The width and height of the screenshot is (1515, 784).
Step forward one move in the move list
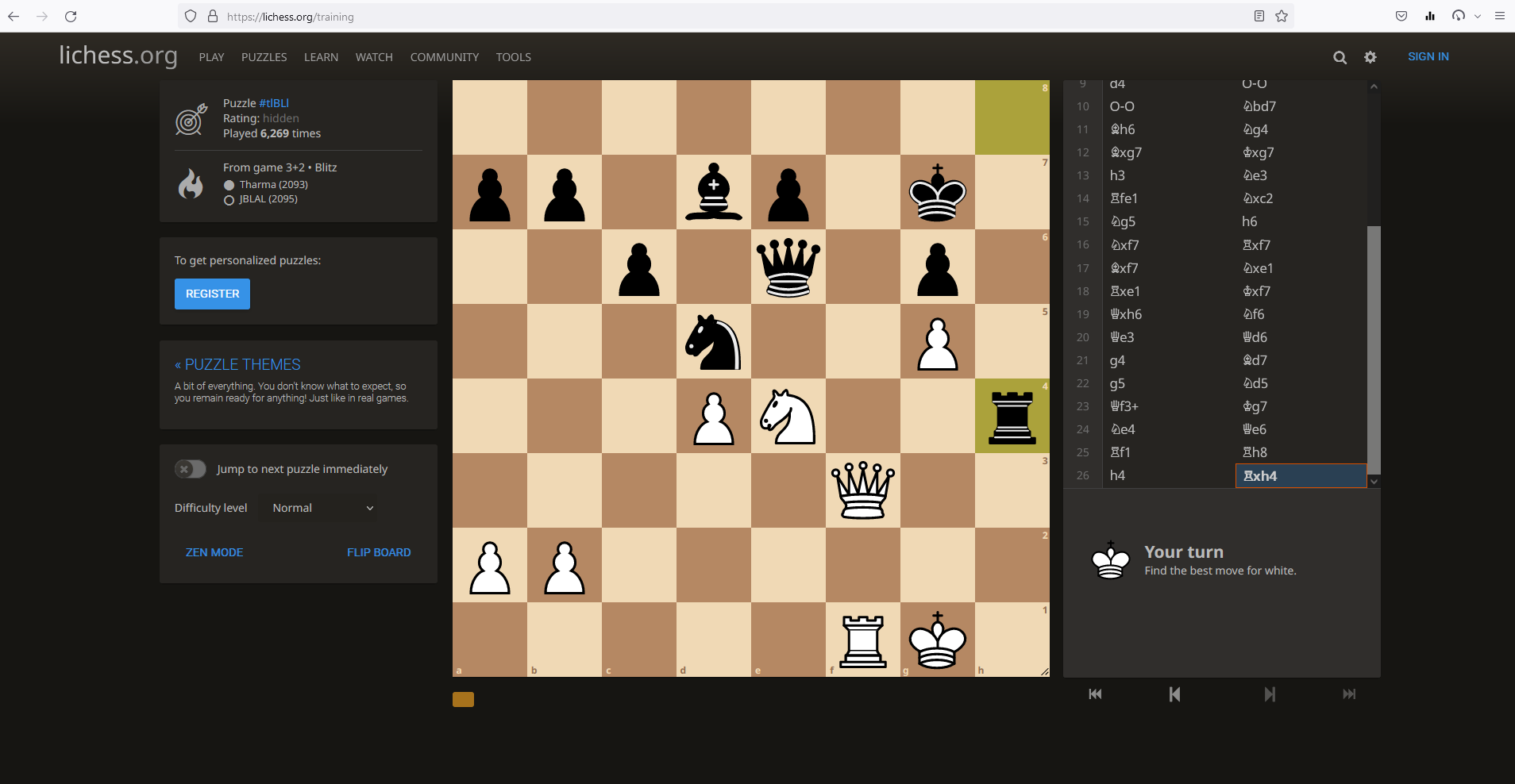1270,694
